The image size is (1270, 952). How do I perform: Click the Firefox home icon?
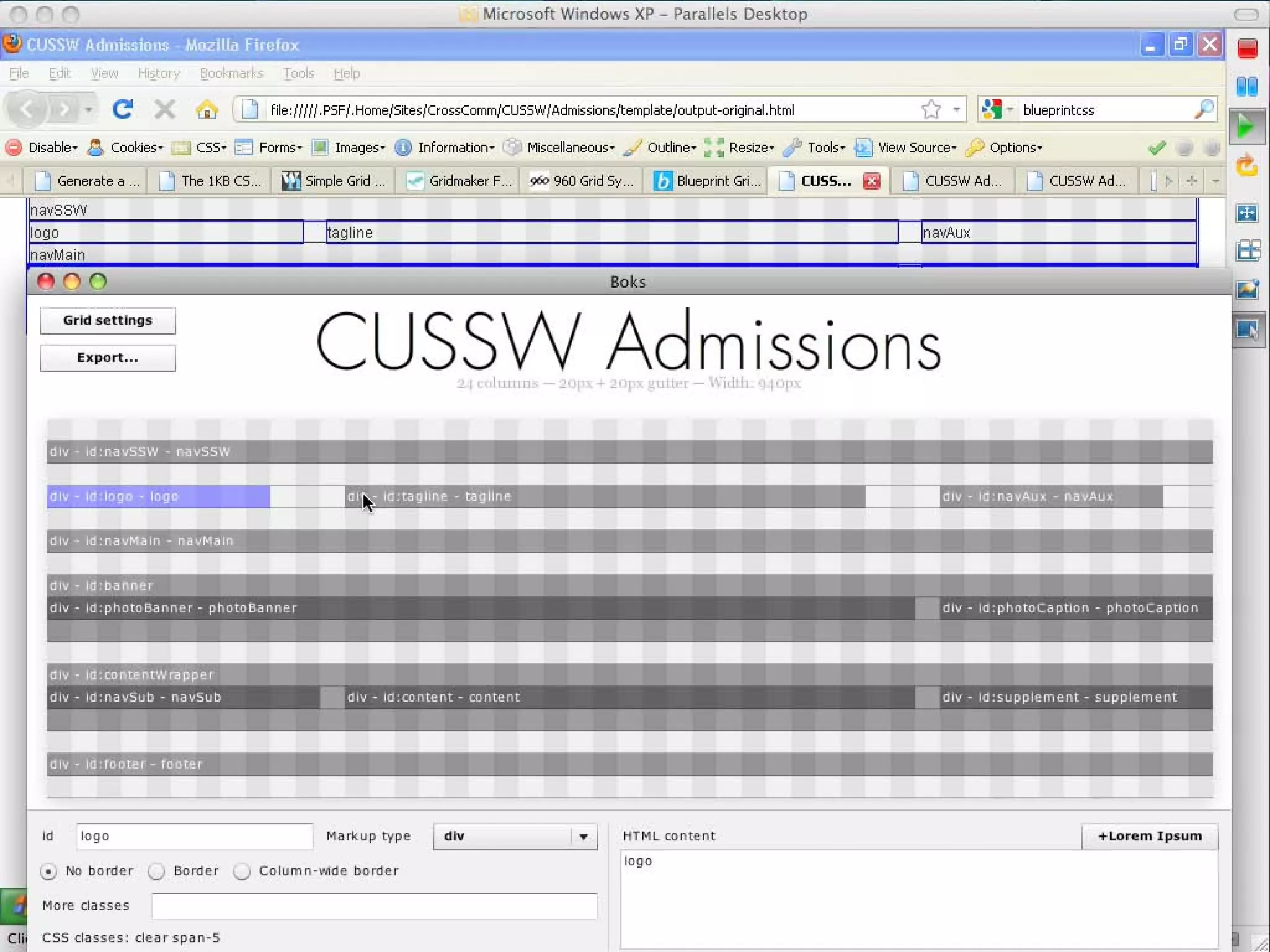click(x=206, y=110)
